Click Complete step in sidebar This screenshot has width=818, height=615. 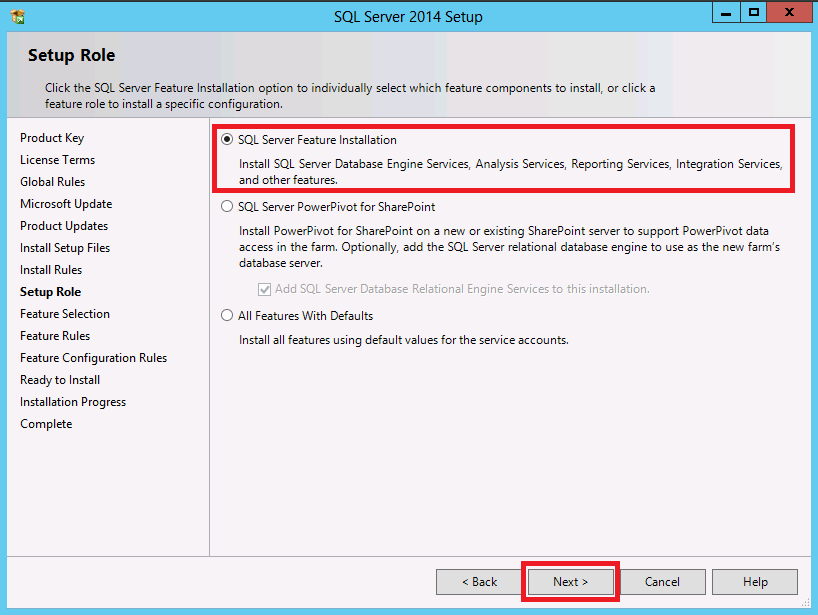click(46, 424)
